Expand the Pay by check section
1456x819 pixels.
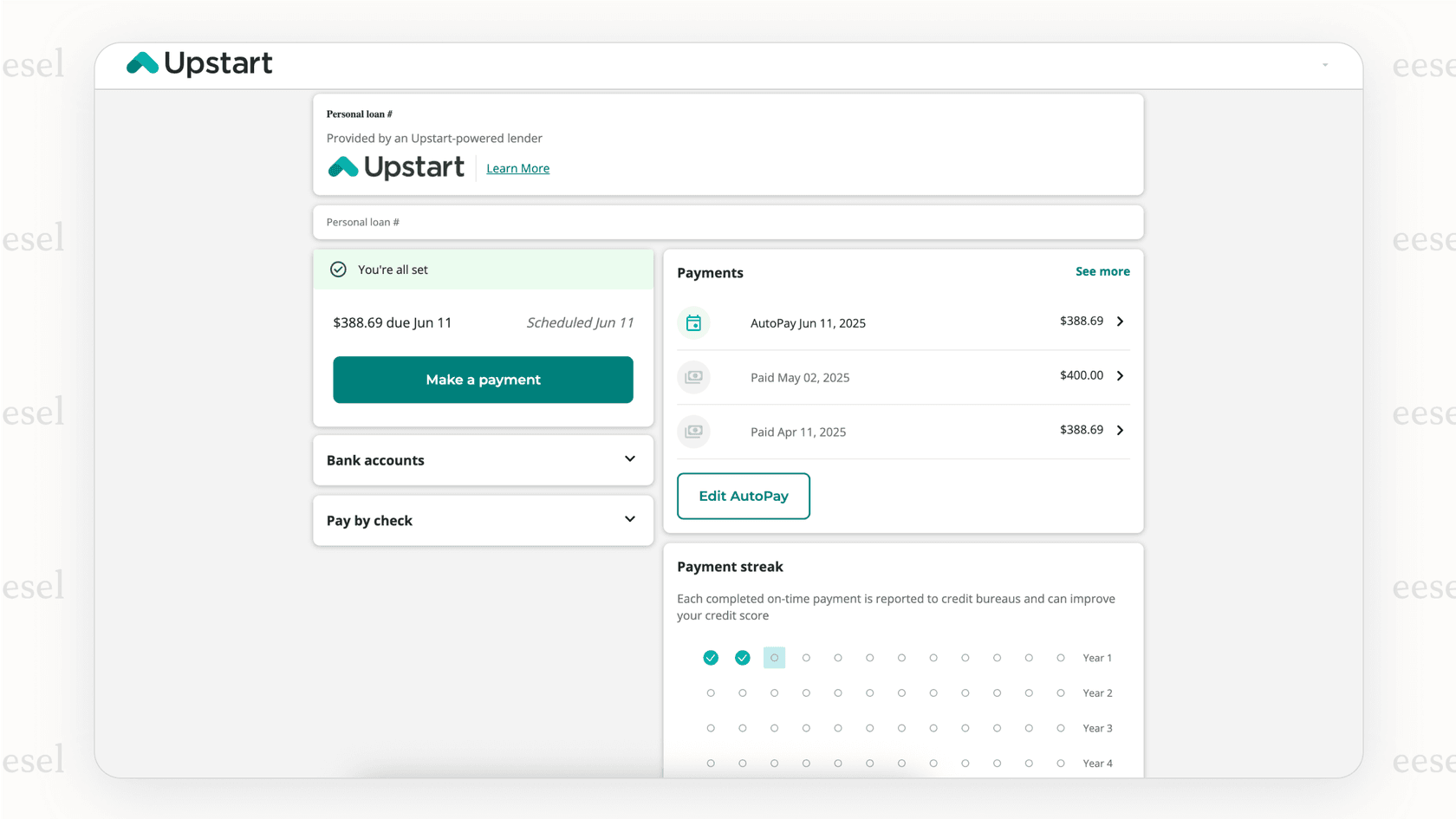click(629, 519)
